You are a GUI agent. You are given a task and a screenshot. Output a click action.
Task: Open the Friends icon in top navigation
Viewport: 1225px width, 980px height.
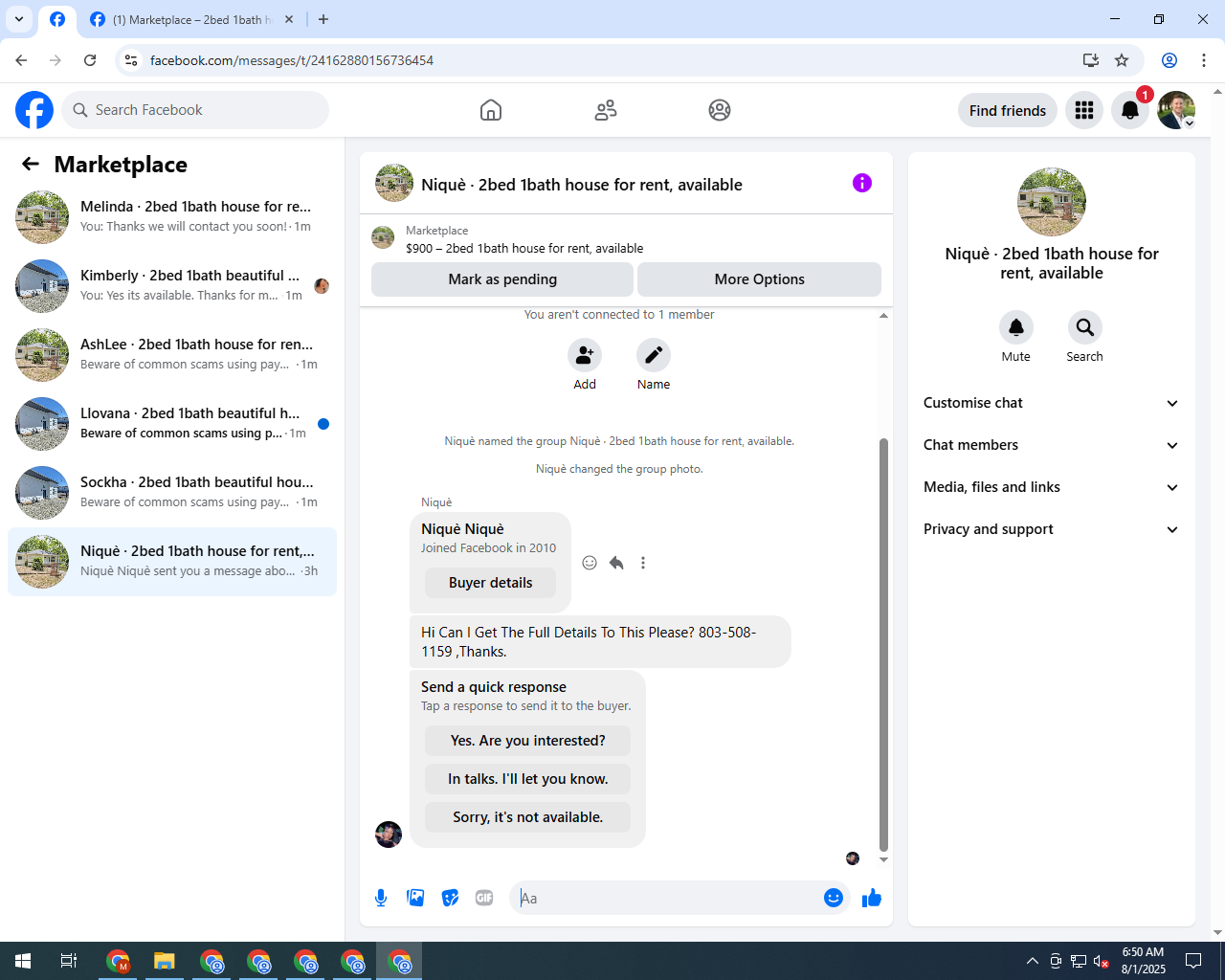[x=606, y=110]
